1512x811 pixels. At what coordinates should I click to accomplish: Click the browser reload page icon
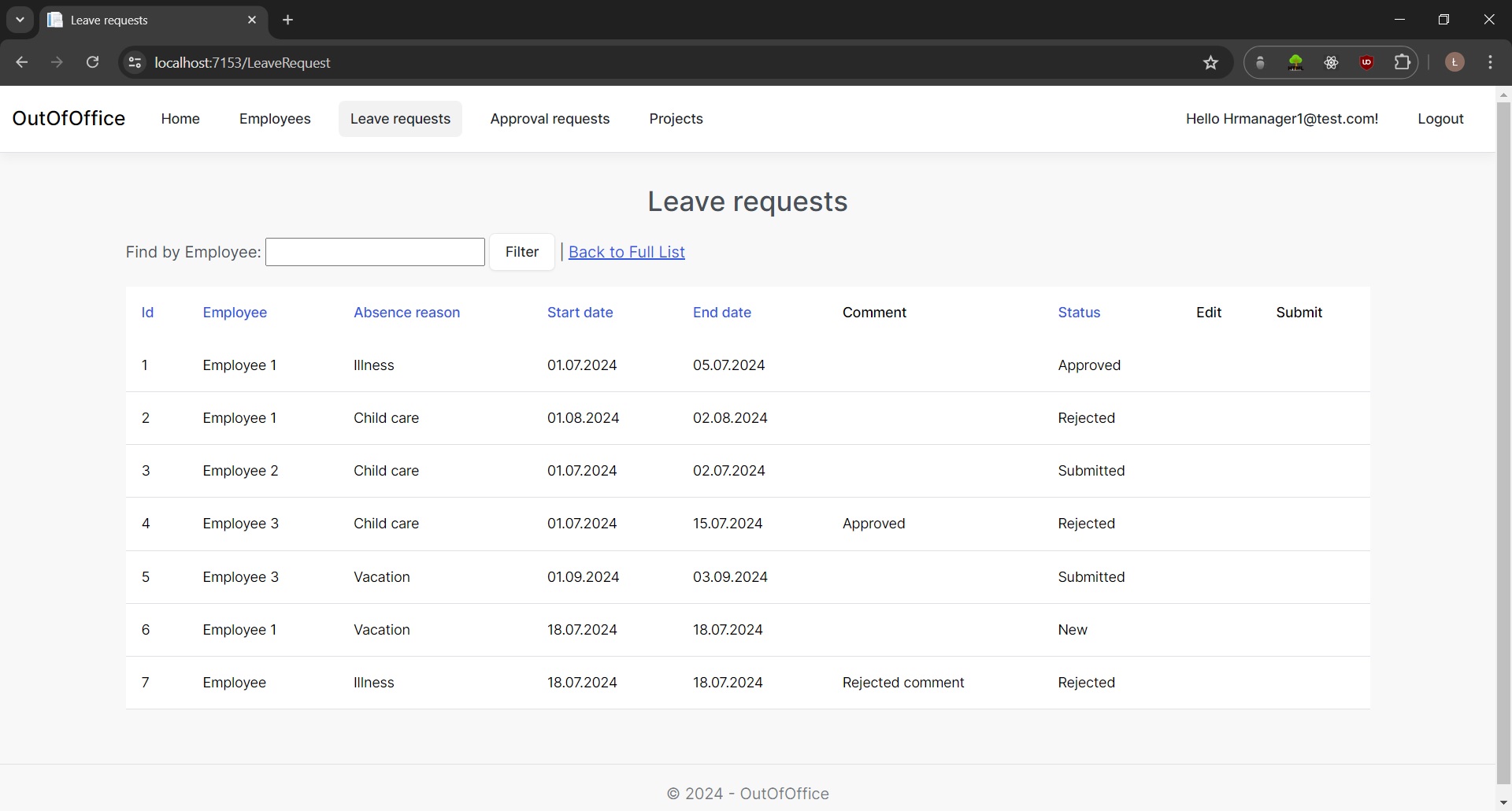(x=93, y=63)
